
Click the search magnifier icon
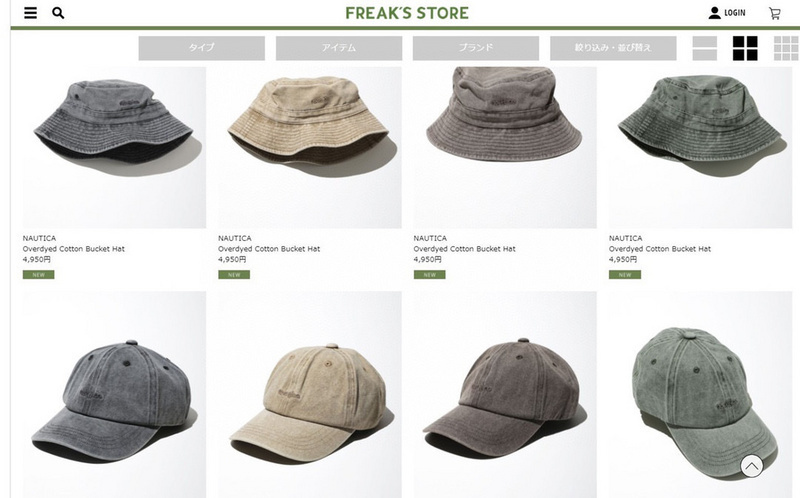click(x=58, y=13)
